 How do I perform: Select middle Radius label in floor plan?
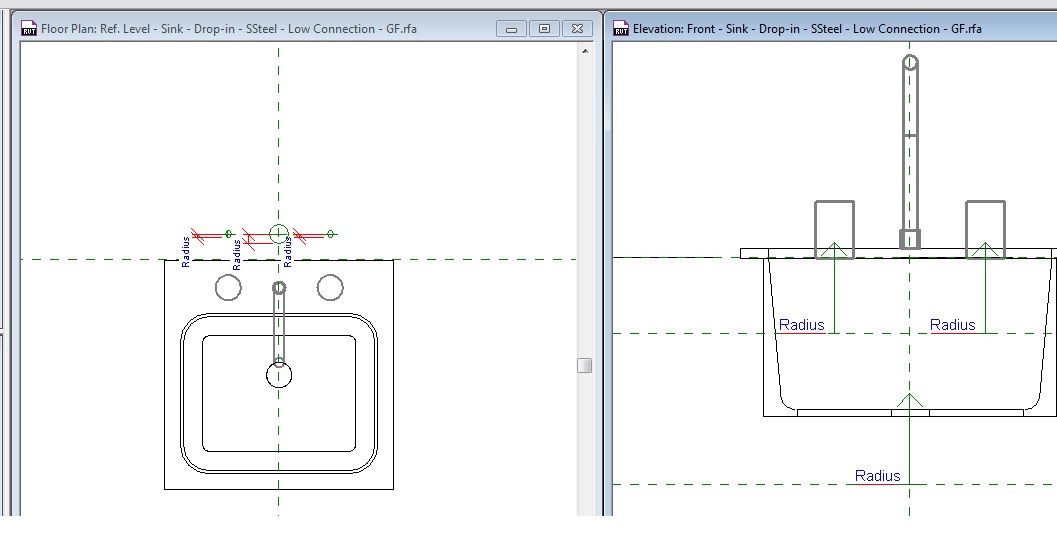(x=237, y=255)
